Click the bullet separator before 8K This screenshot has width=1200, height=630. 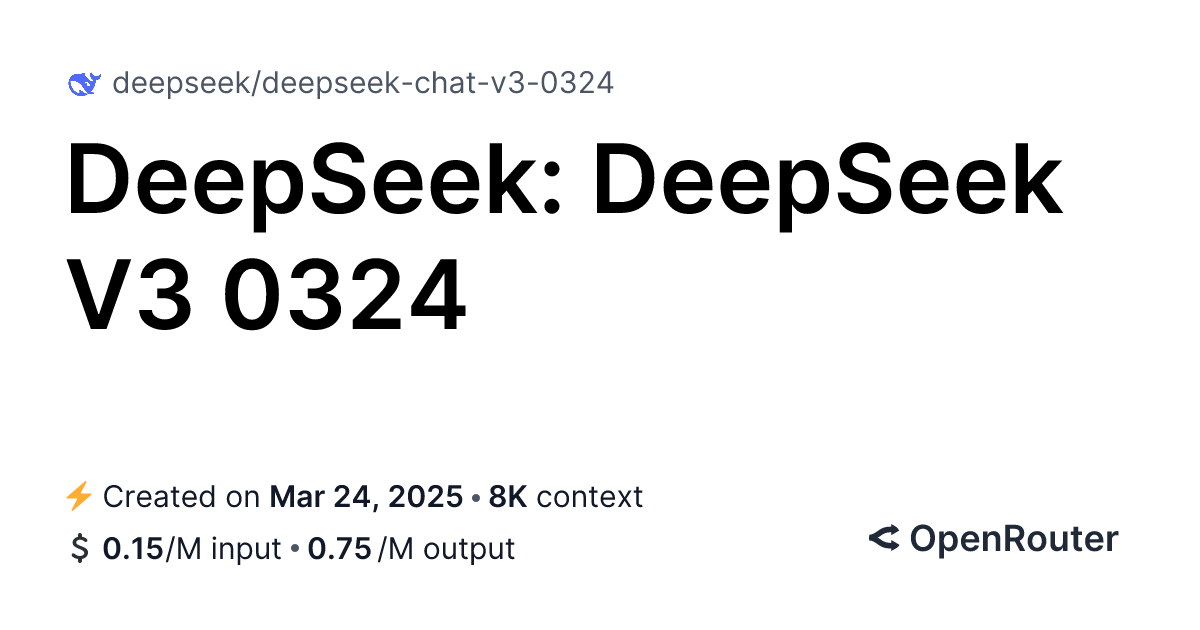[476, 497]
